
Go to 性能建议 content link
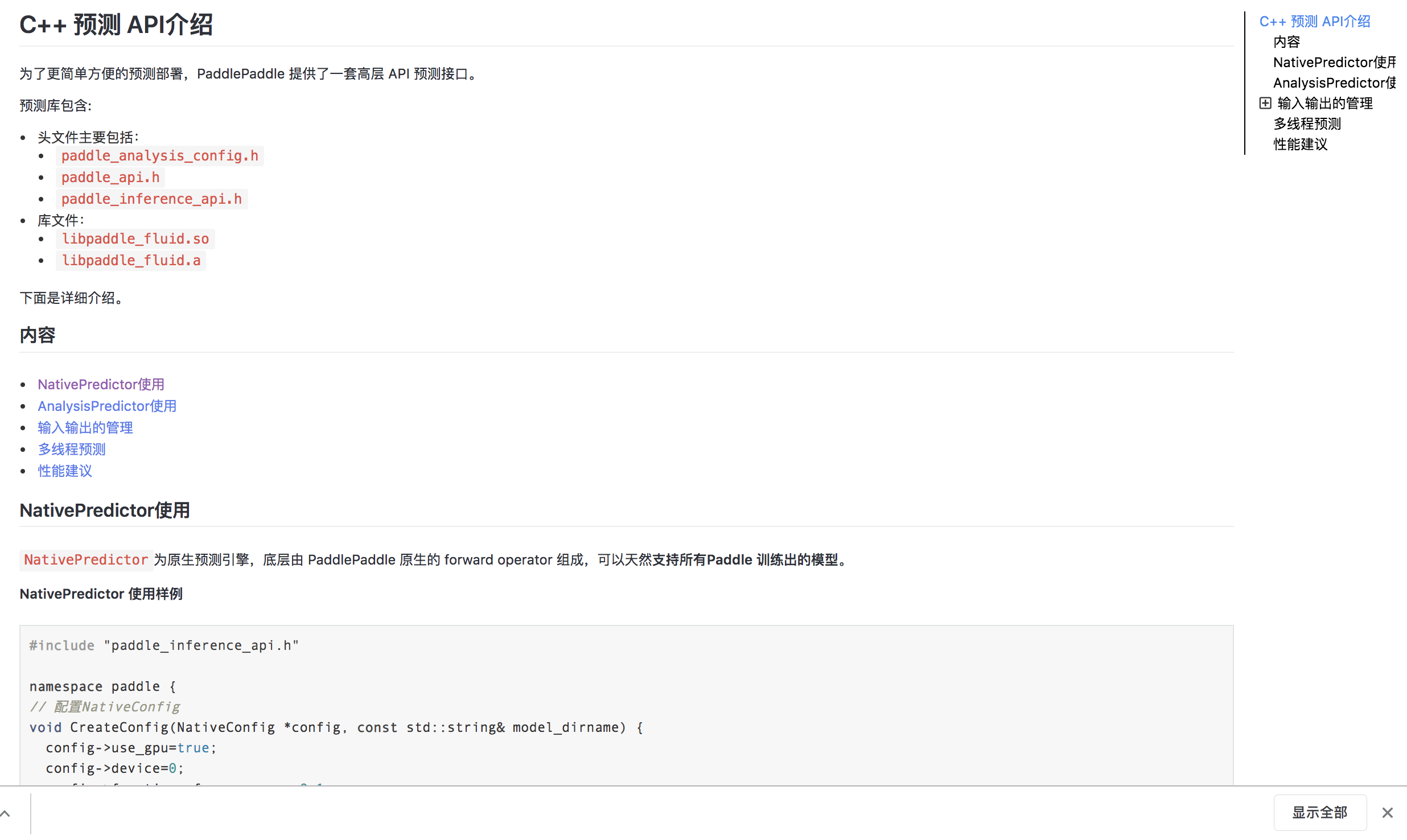[x=65, y=471]
